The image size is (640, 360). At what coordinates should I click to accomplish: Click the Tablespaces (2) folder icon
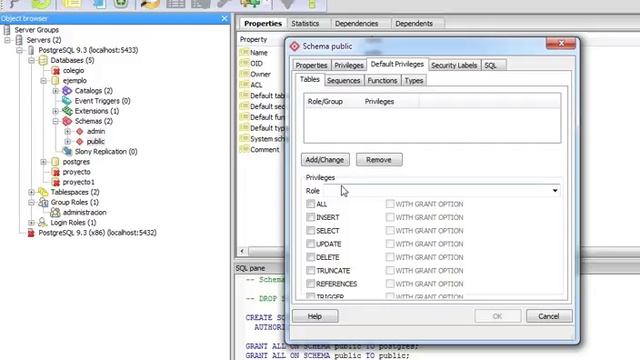point(43,192)
